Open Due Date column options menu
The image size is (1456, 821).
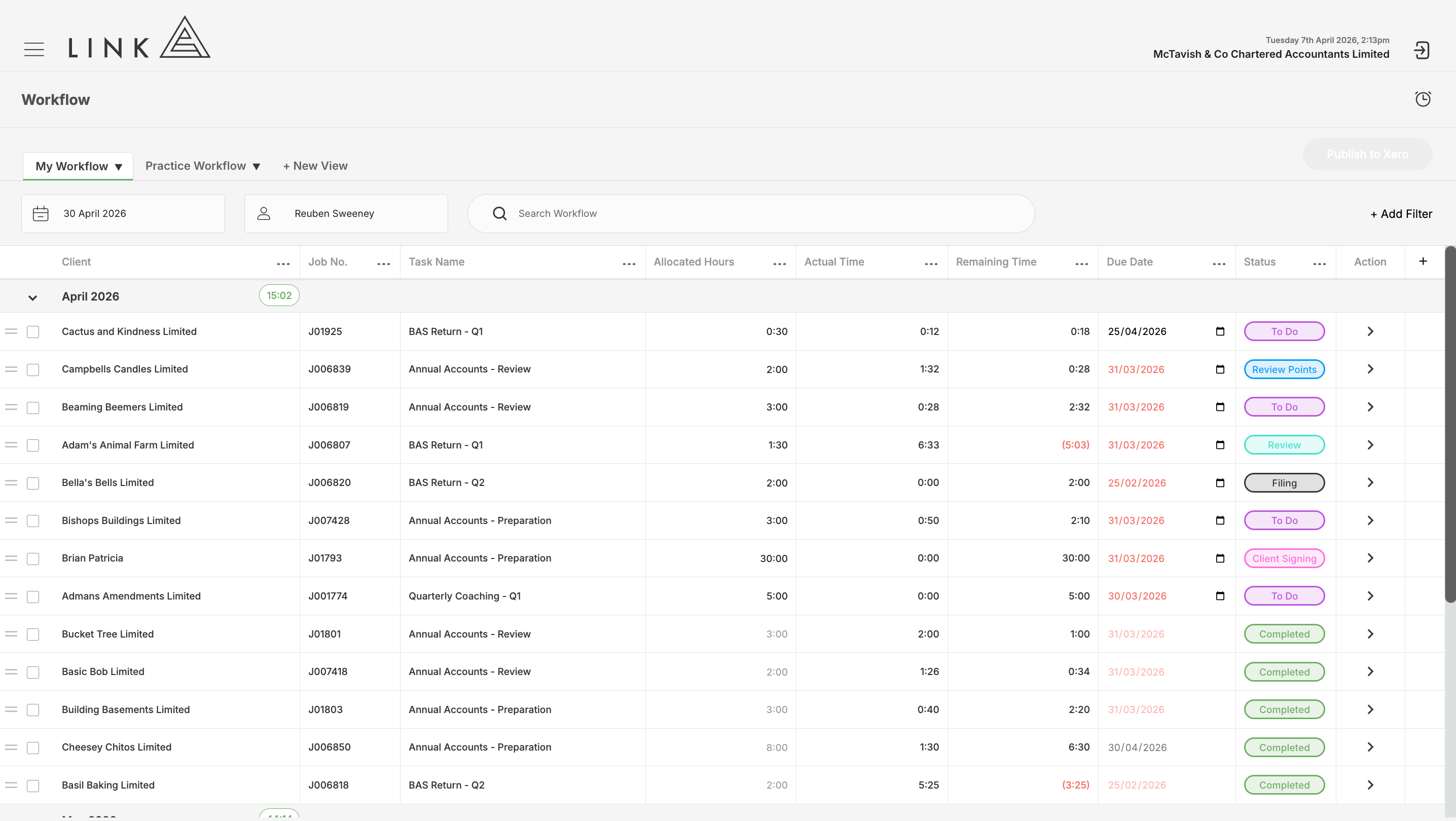coord(1219,264)
